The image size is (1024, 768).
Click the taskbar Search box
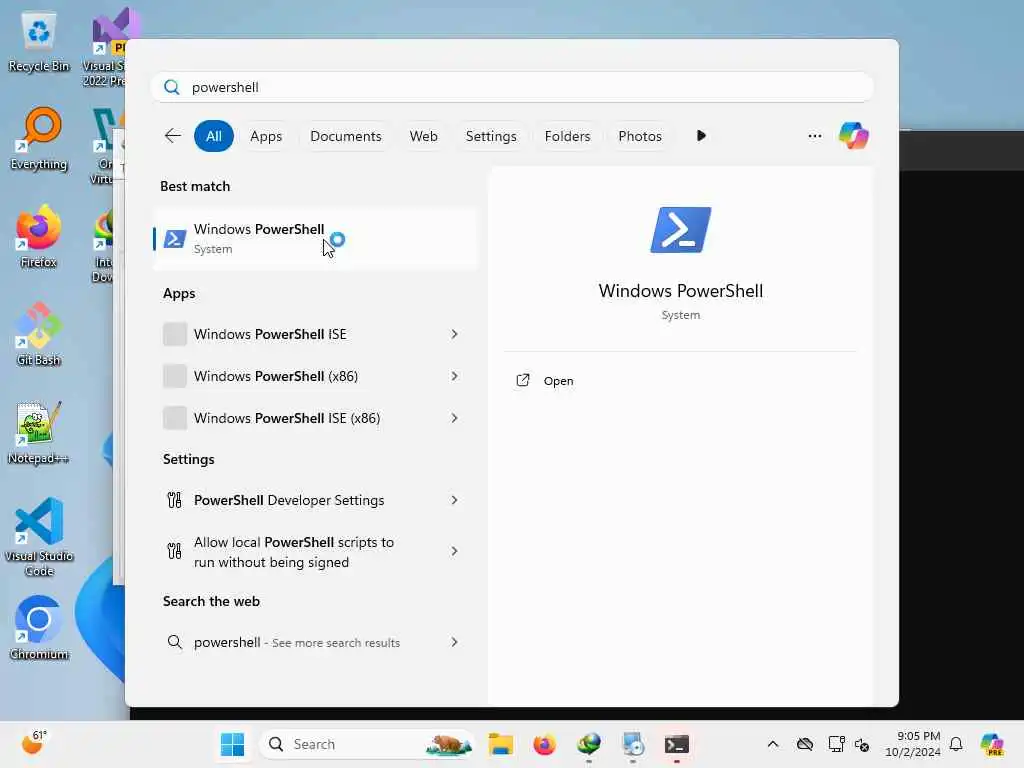click(x=368, y=744)
